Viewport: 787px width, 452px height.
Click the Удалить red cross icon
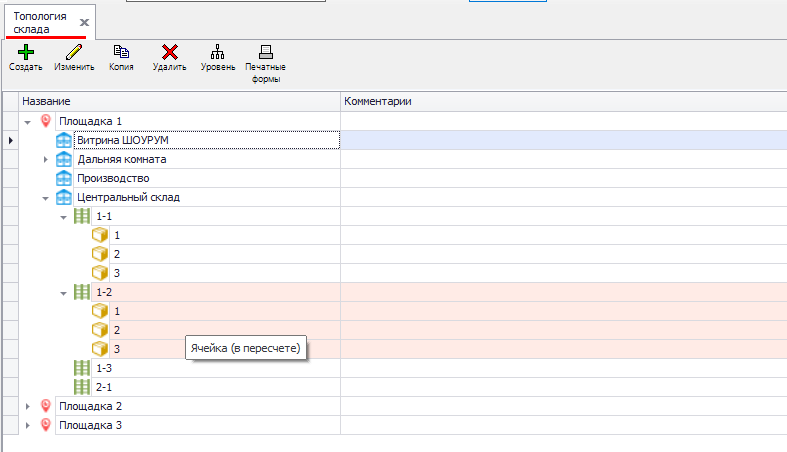click(x=170, y=52)
